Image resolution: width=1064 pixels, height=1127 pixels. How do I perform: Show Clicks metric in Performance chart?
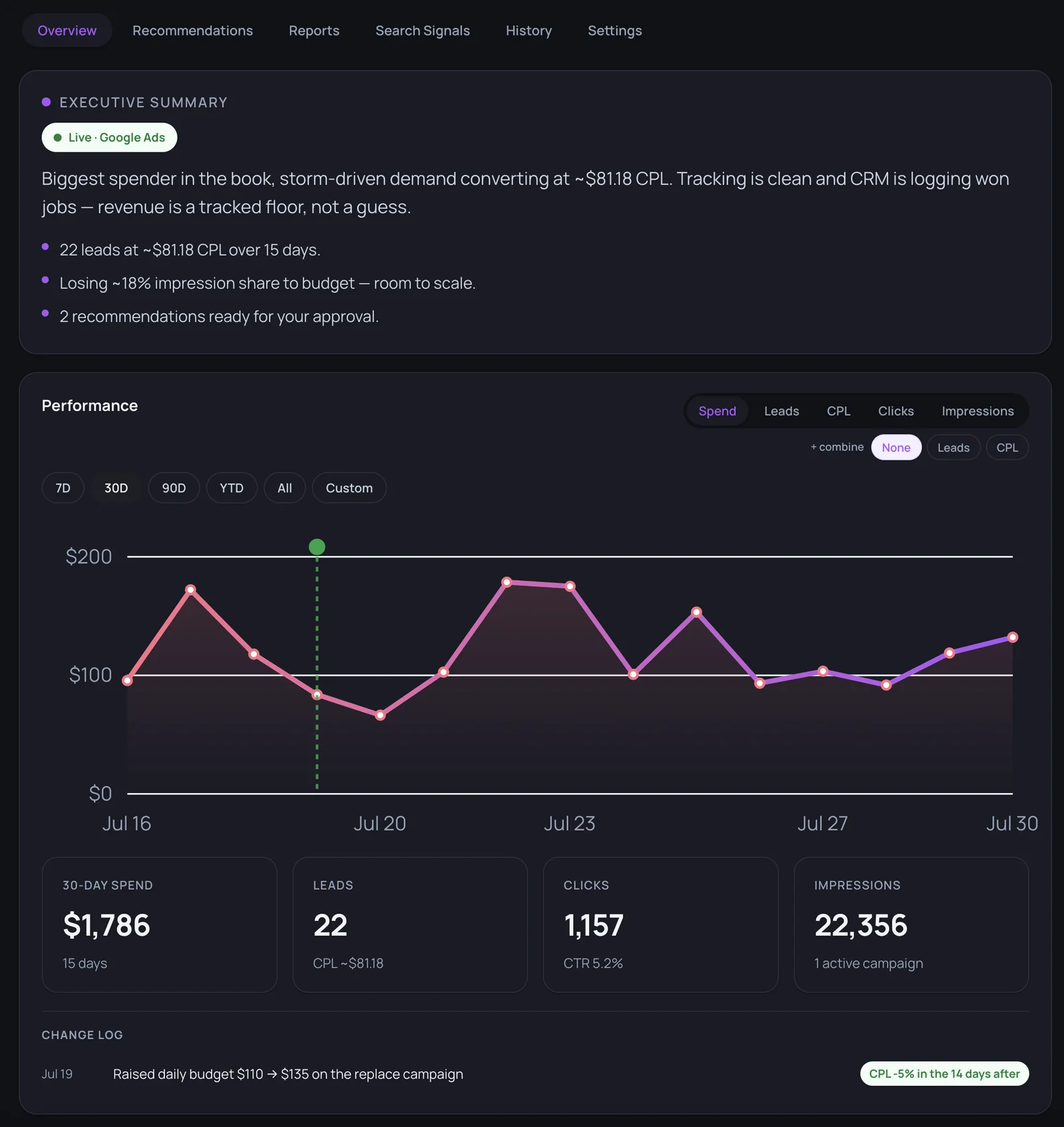(x=896, y=411)
